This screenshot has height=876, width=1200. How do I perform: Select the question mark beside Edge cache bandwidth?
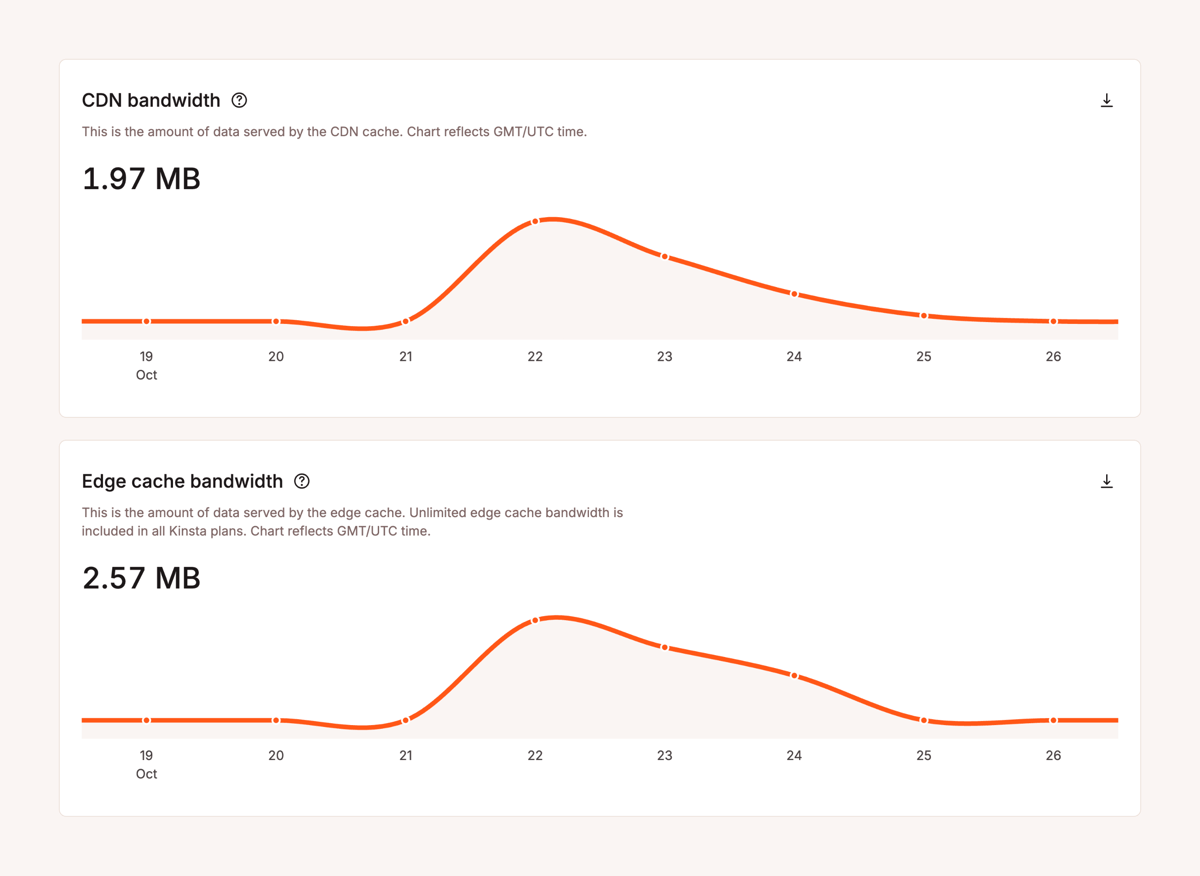coord(302,481)
